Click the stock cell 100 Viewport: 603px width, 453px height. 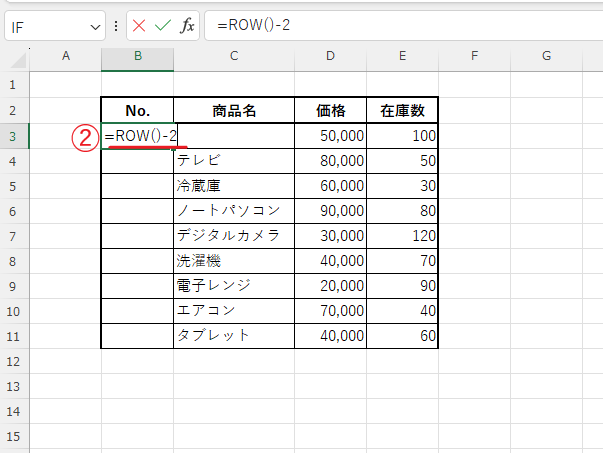(x=402, y=136)
